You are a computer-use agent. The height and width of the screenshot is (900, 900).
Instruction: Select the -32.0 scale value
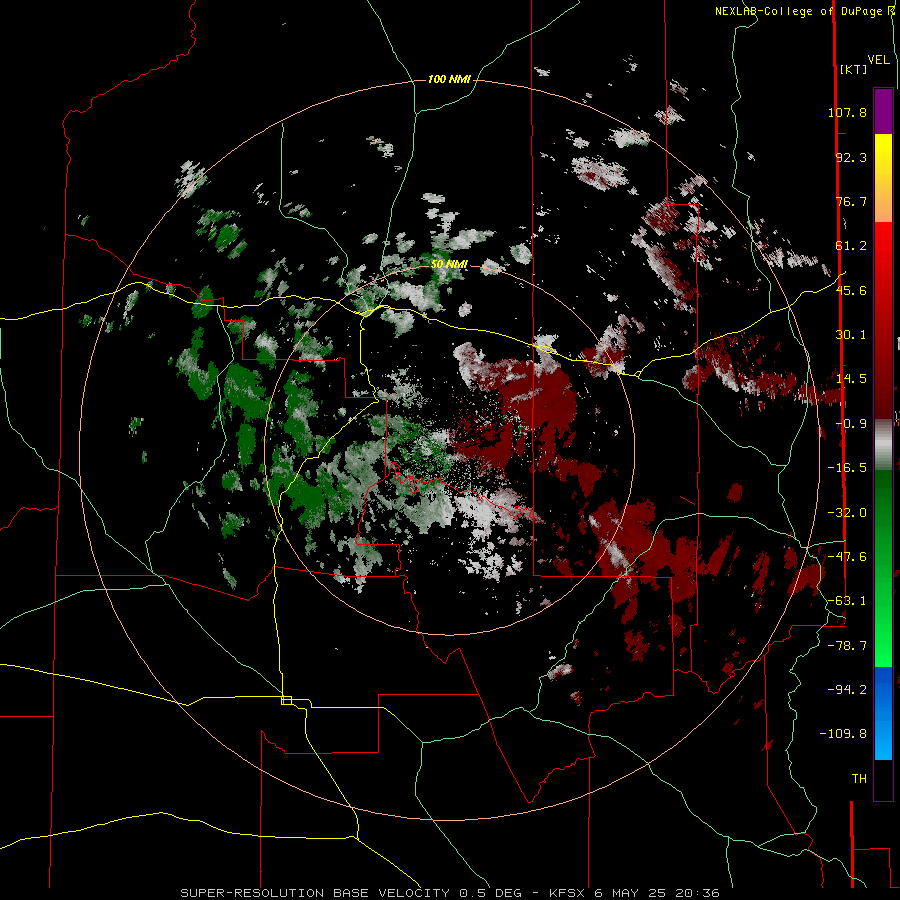(x=847, y=513)
